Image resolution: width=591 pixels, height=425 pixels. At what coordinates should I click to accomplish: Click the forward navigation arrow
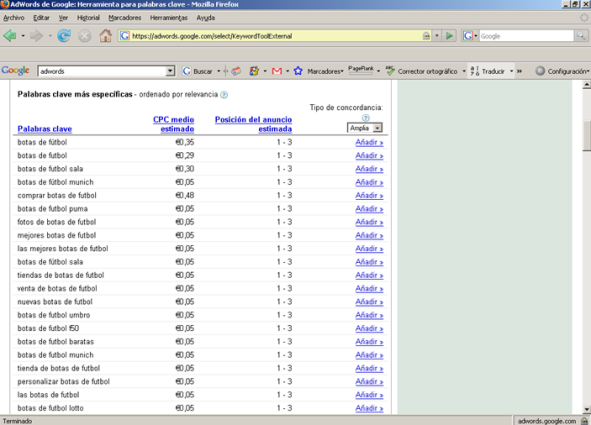pos(37,36)
